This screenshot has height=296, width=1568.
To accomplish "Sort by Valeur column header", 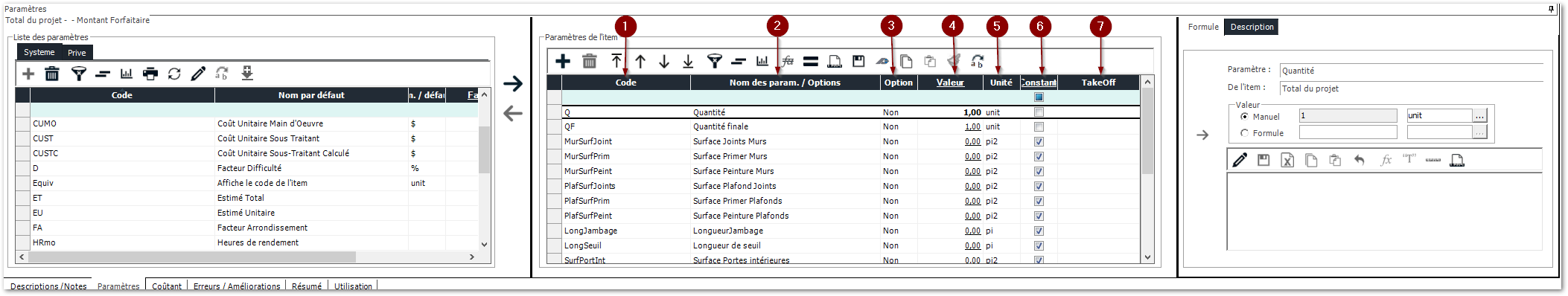I will click(950, 83).
